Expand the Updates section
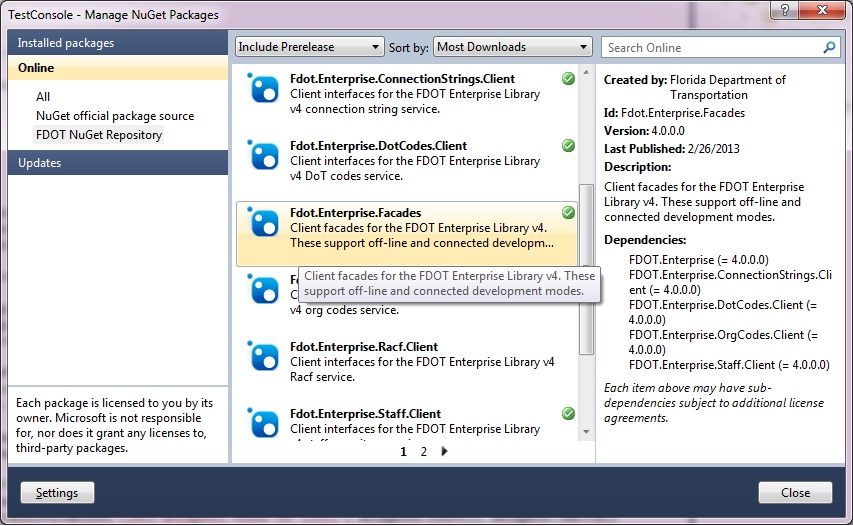 (x=118, y=163)
